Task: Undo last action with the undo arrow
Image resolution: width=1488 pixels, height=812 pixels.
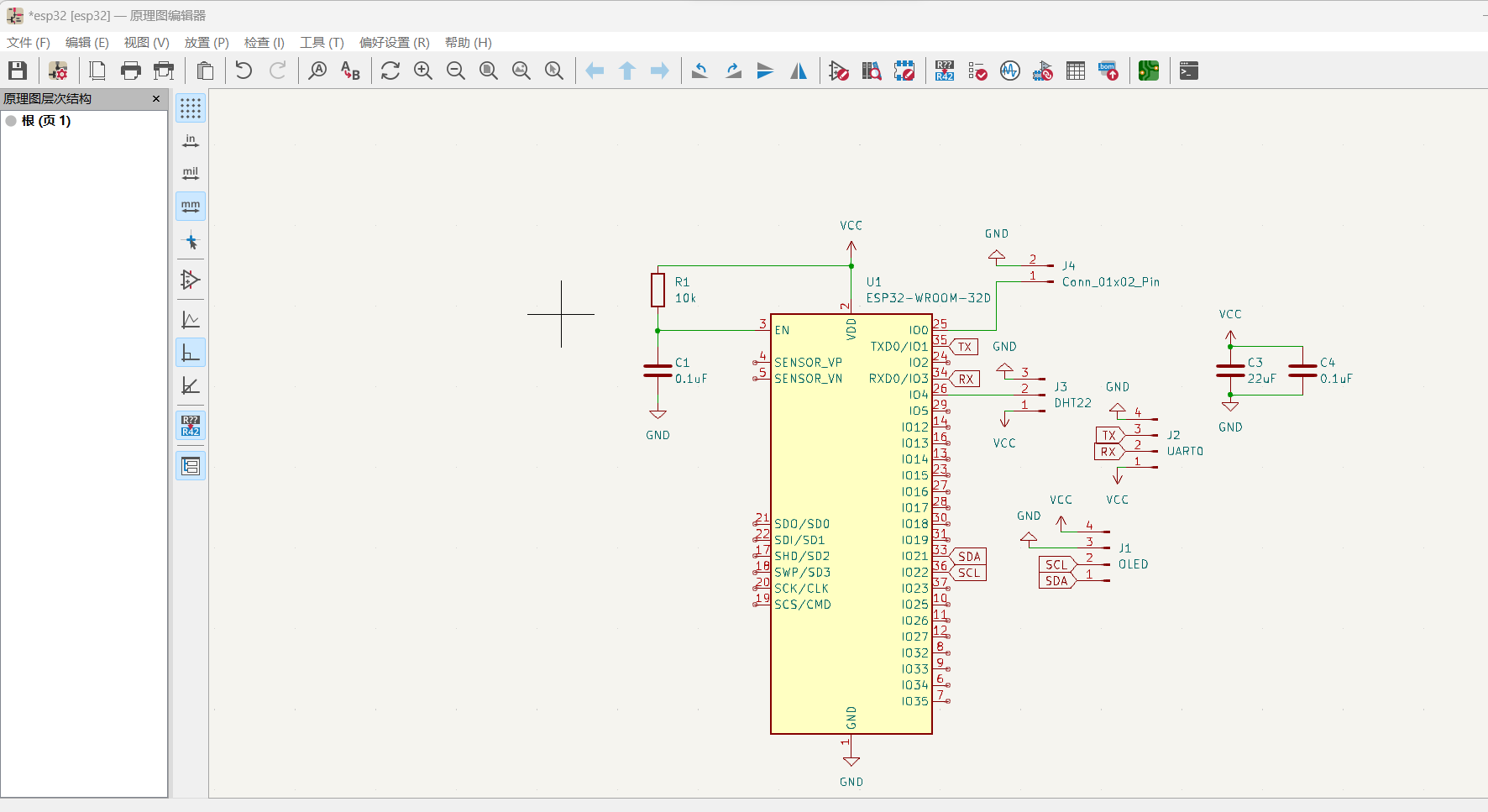Action: click(x=244, y=71)
